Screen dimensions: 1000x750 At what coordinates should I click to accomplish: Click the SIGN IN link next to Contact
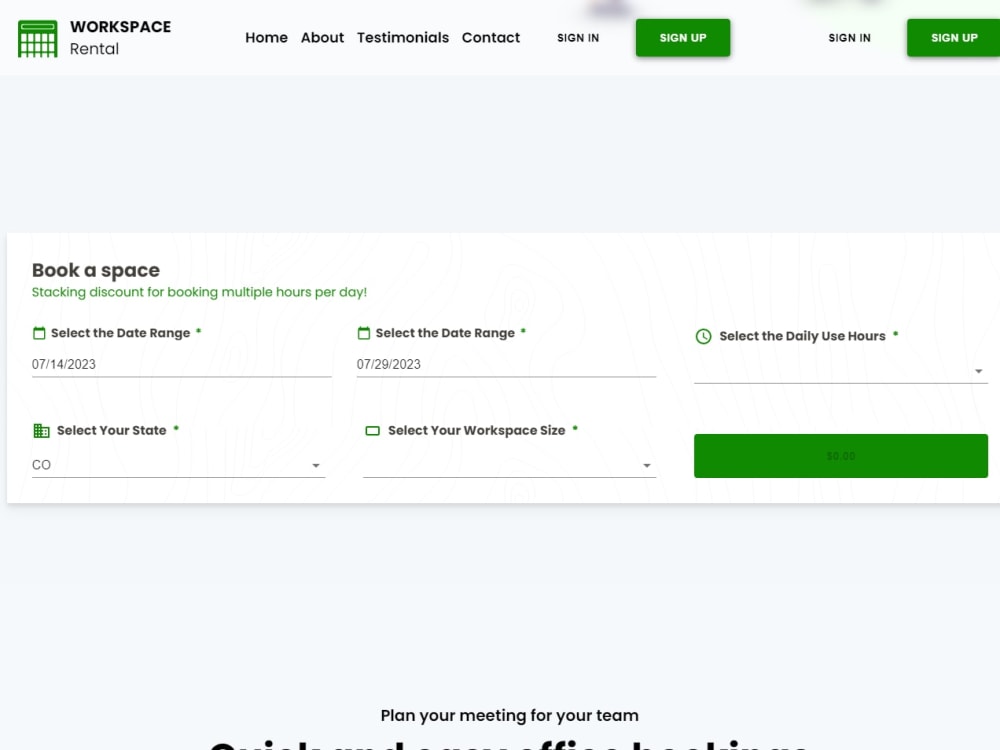click(578, 38)
